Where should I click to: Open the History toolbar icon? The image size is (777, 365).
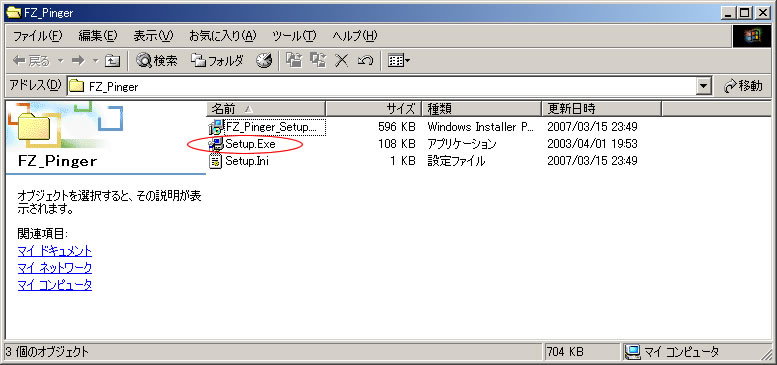click(x=264, y=61)
